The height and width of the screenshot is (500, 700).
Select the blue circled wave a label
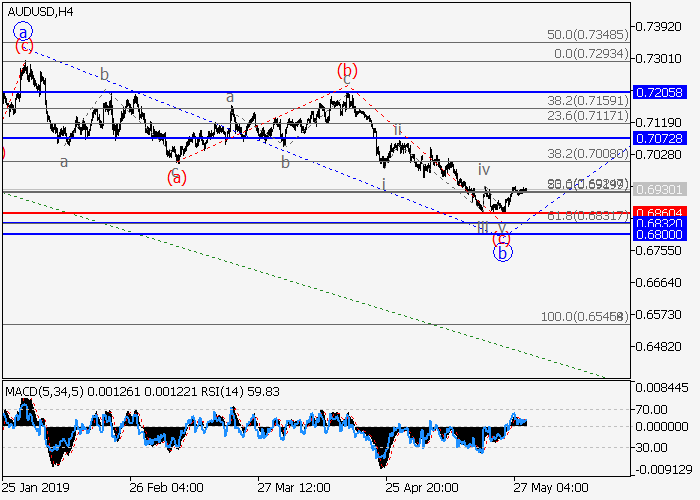[24, 32]
